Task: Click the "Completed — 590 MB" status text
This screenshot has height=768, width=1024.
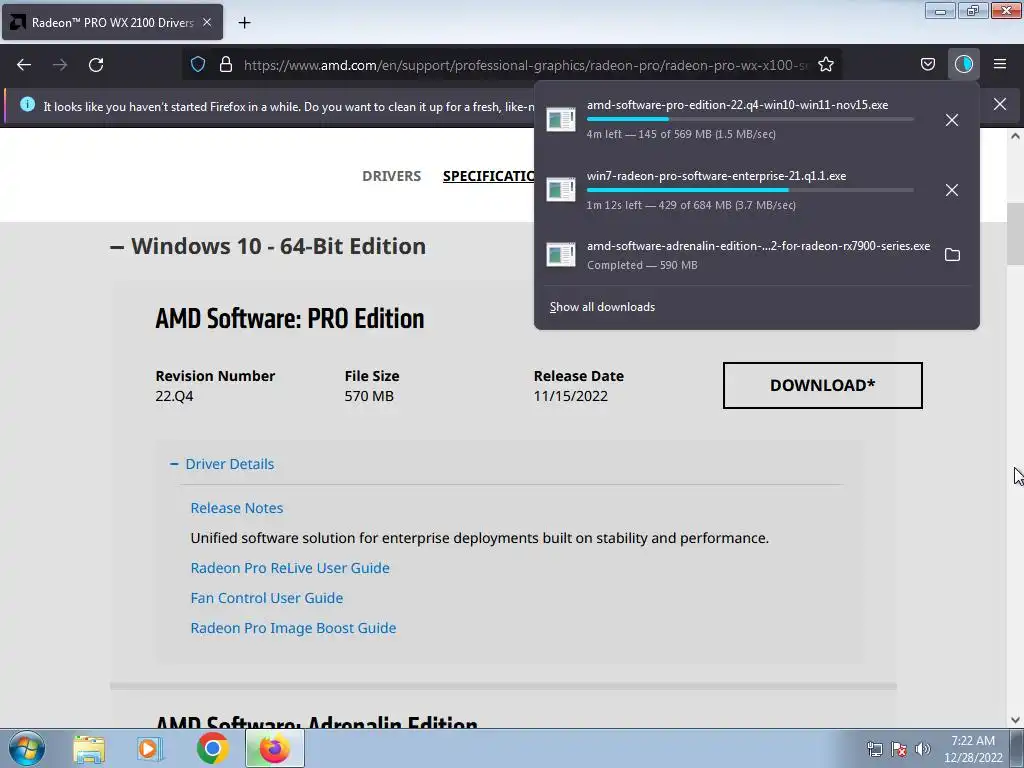Action: click(x=642, y=265)
